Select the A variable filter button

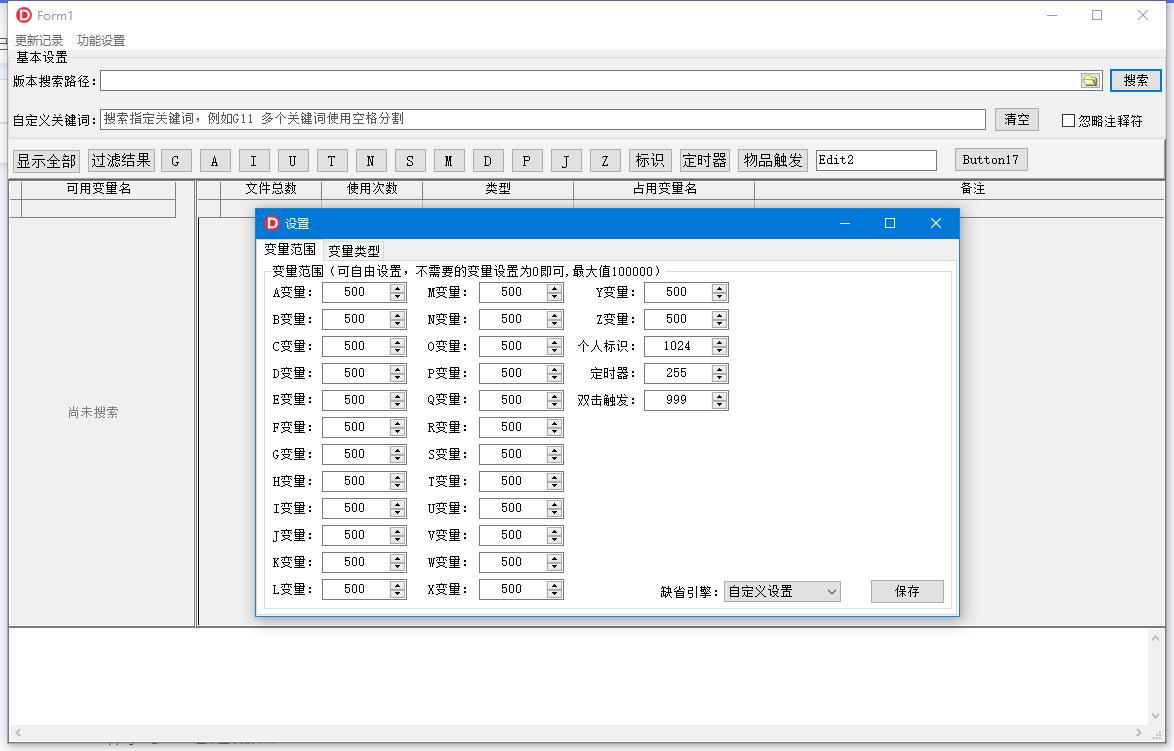tap(215, 159)
